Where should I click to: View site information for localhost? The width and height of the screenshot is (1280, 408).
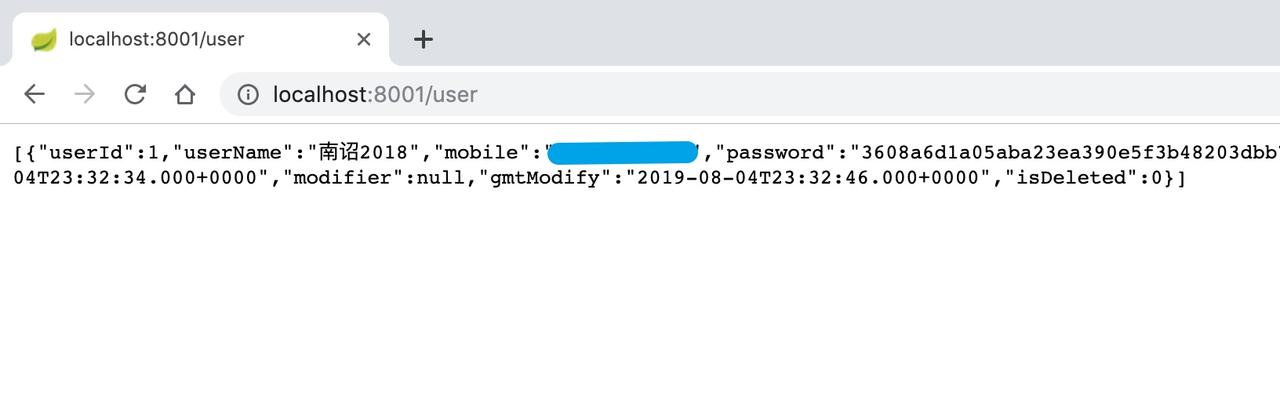[247, 94]
